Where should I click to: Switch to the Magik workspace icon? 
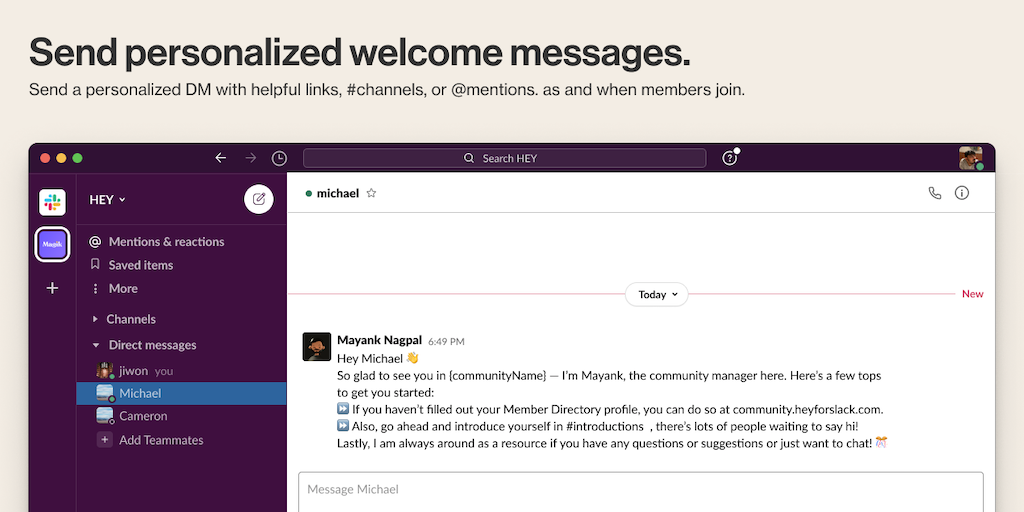tap(52, 244)
